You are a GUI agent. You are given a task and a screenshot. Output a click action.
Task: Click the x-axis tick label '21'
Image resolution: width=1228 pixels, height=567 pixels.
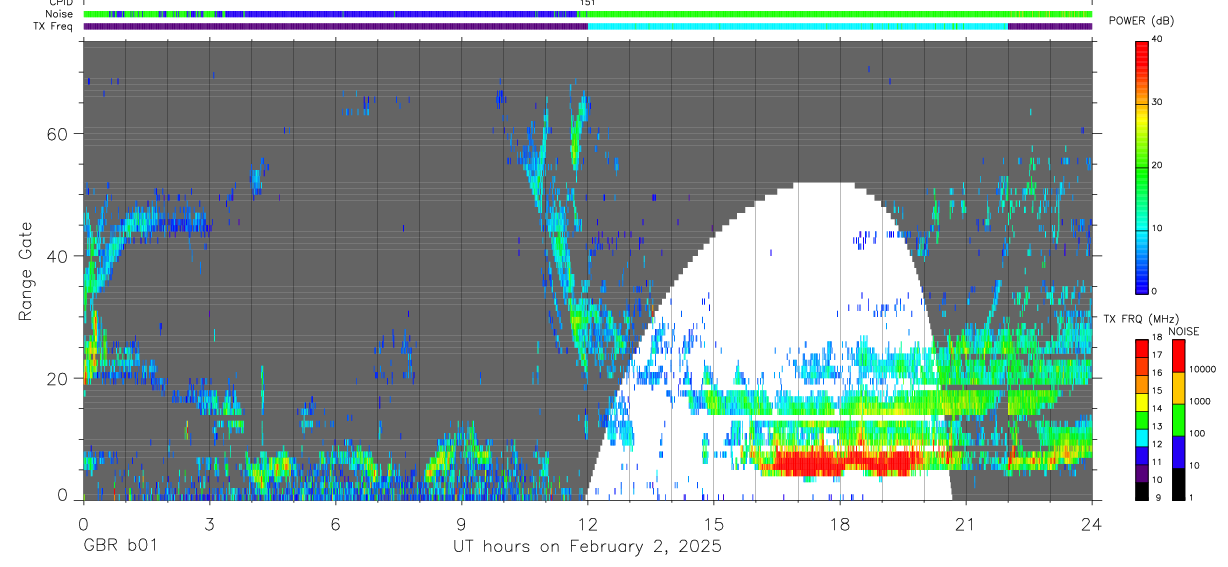click(965, 525)
